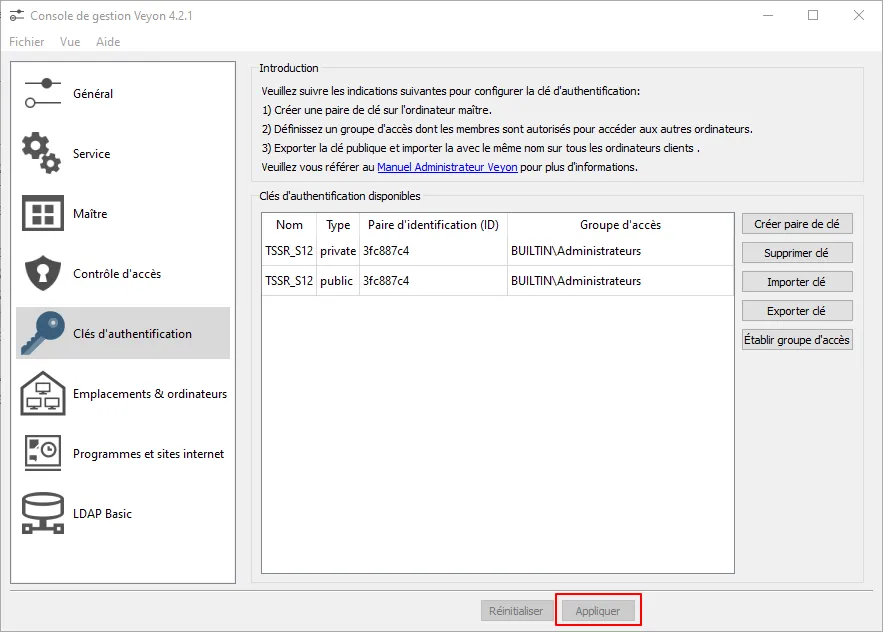Viewport: 883px width, 632px height.
Task: Click the Appliquer button
Action: tap(597, 611)
